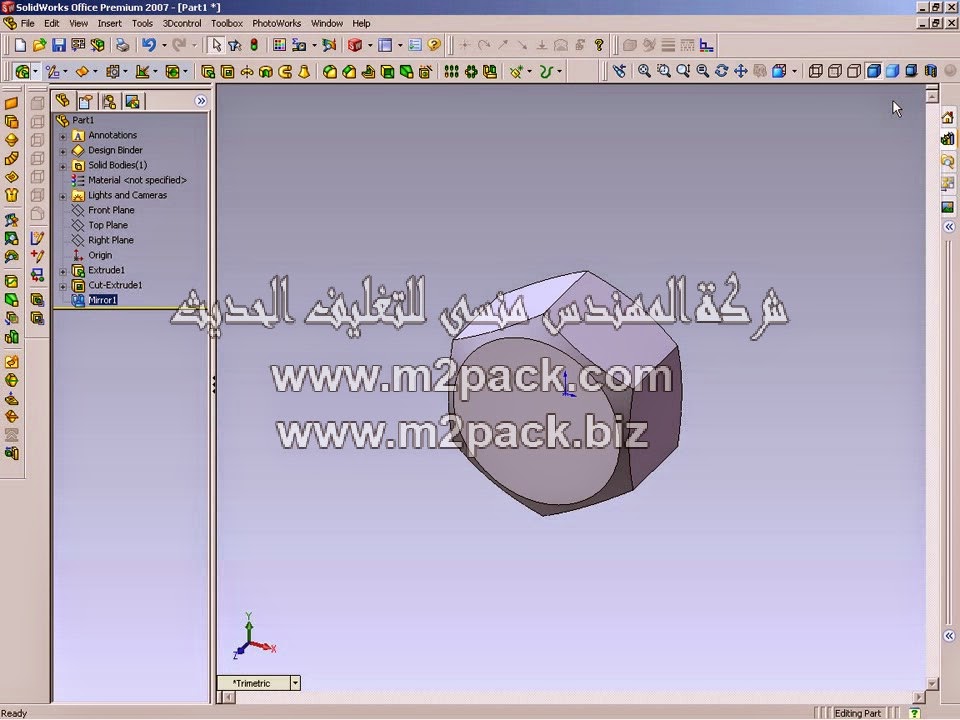The width and height of the screenshot is (960, 720).
Task: Open the File menu
Action: click(x=28, y=23)
